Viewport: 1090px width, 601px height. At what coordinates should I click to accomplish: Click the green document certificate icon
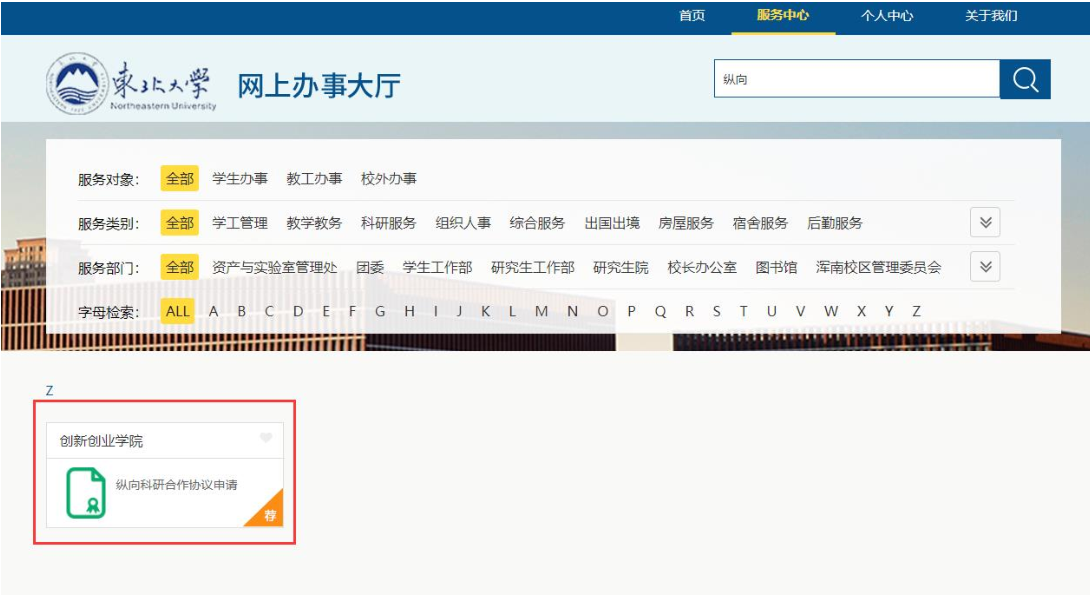pyautogui.click(x=86, y=492)
